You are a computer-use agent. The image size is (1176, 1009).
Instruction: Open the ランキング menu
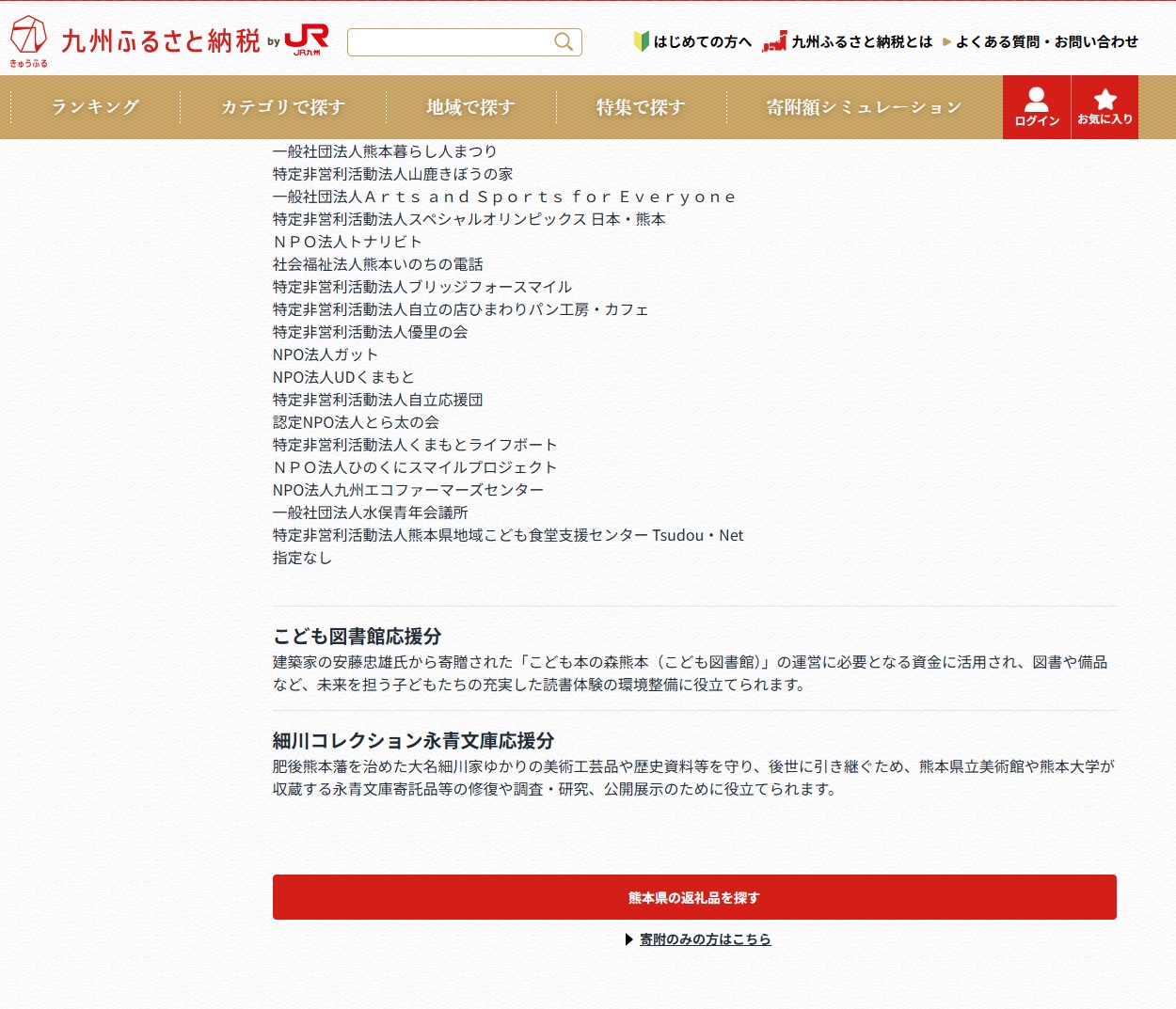pos(95,107)
